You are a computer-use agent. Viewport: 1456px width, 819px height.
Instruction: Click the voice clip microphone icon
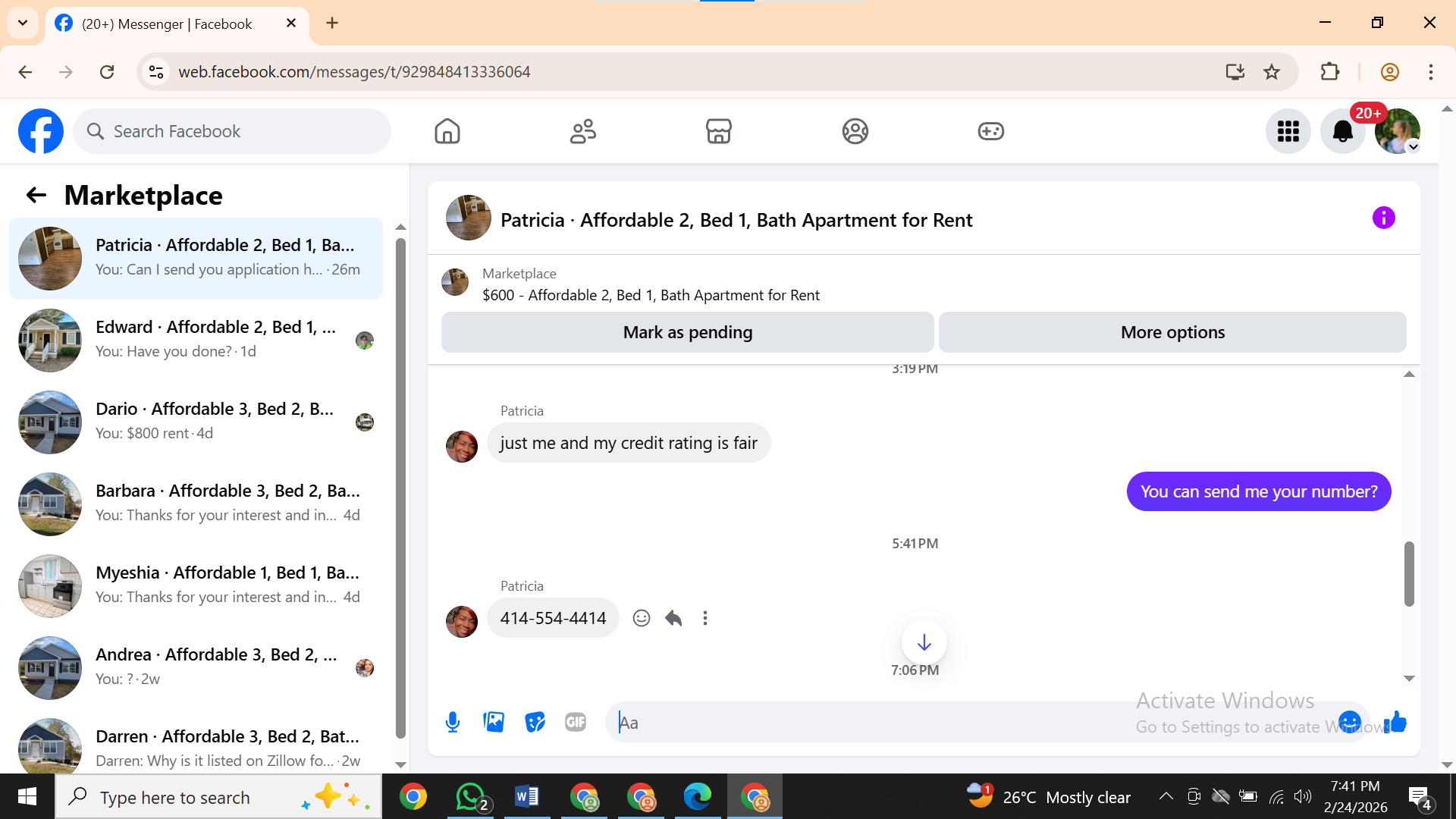(x=453, y=722)
